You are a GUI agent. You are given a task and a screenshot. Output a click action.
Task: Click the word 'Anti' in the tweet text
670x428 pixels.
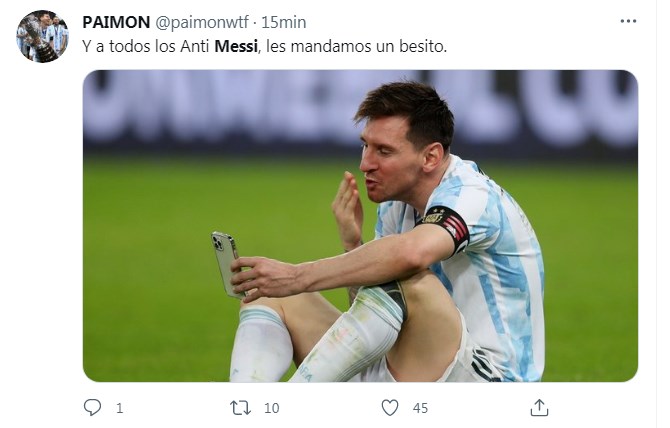tap(195, 46)
